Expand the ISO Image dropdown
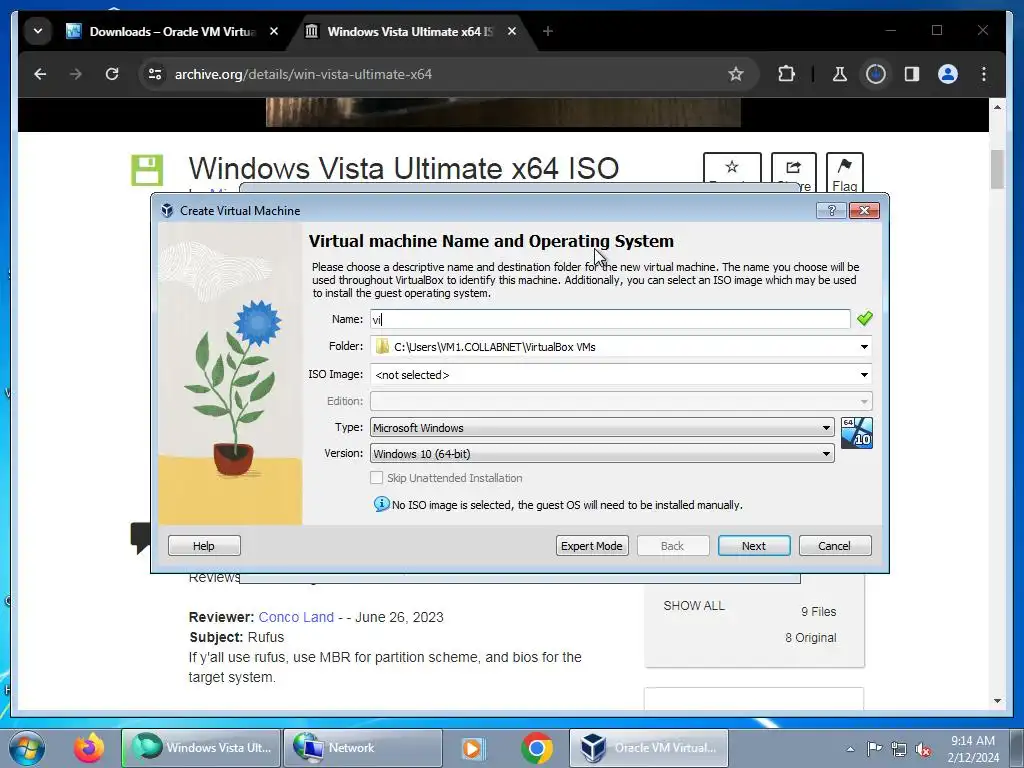The width and height of the screenshot is (1024, 768). coord(864,375)
